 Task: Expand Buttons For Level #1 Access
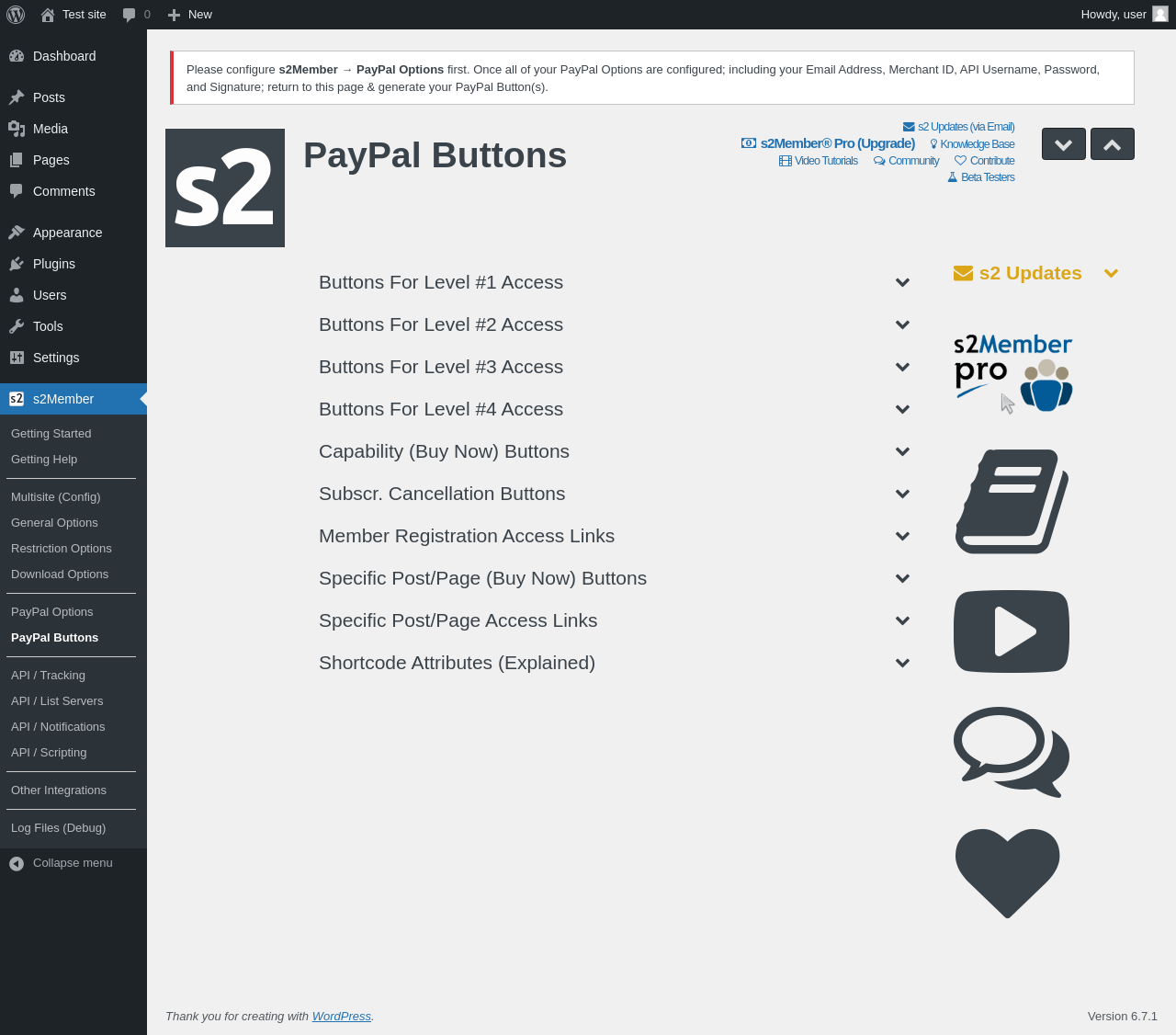(615, 282)
